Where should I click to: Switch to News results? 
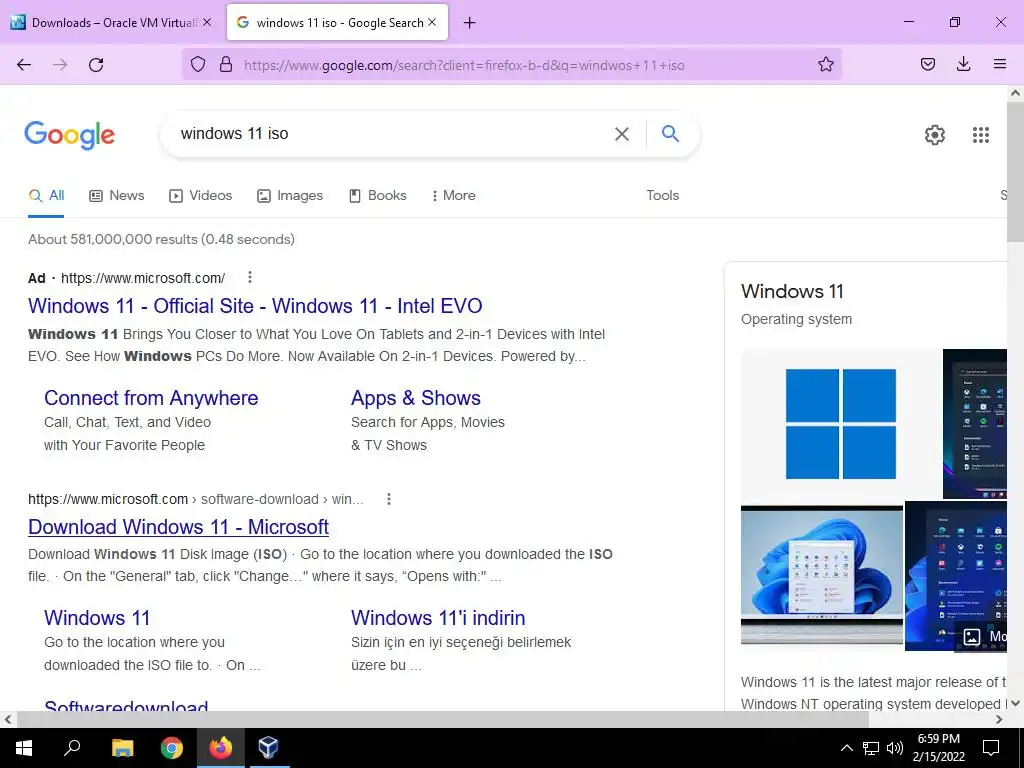pyautogui.click(x=117, y=195)
